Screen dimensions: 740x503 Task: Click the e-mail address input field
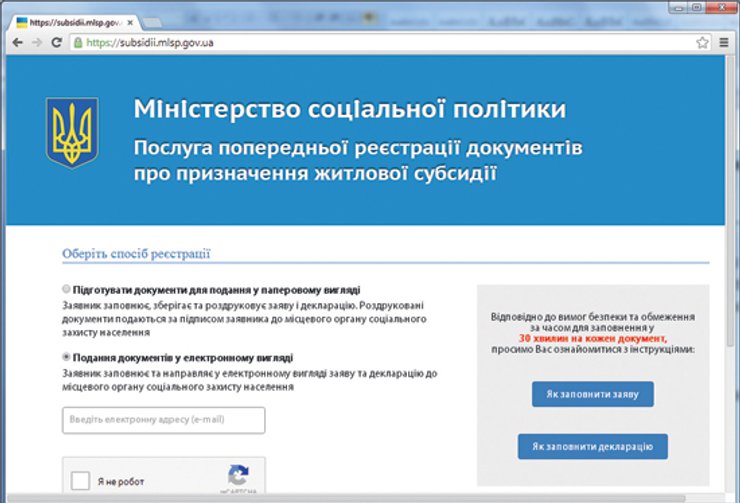[163, 420]
